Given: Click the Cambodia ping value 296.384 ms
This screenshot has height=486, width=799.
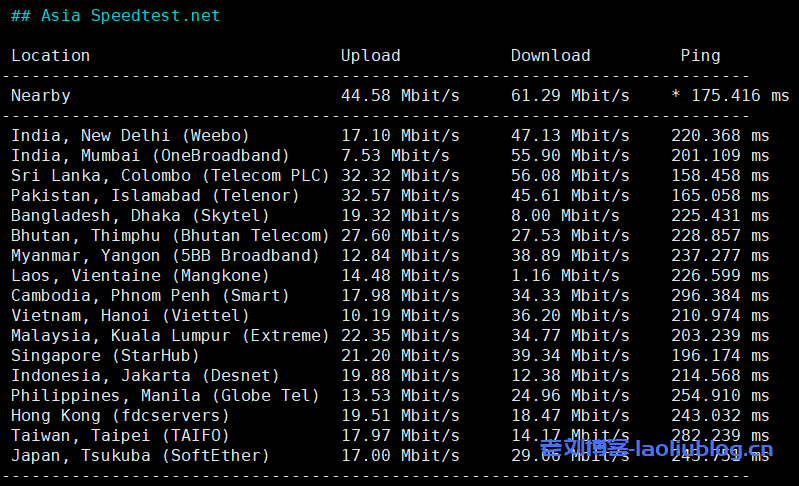Looking at the screenshot, I should tap(720, 296).
